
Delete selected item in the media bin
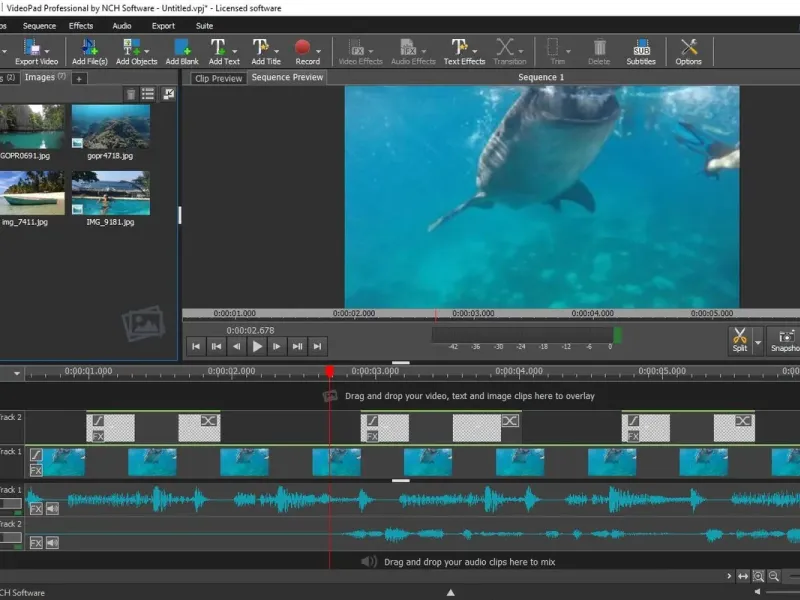131,94
